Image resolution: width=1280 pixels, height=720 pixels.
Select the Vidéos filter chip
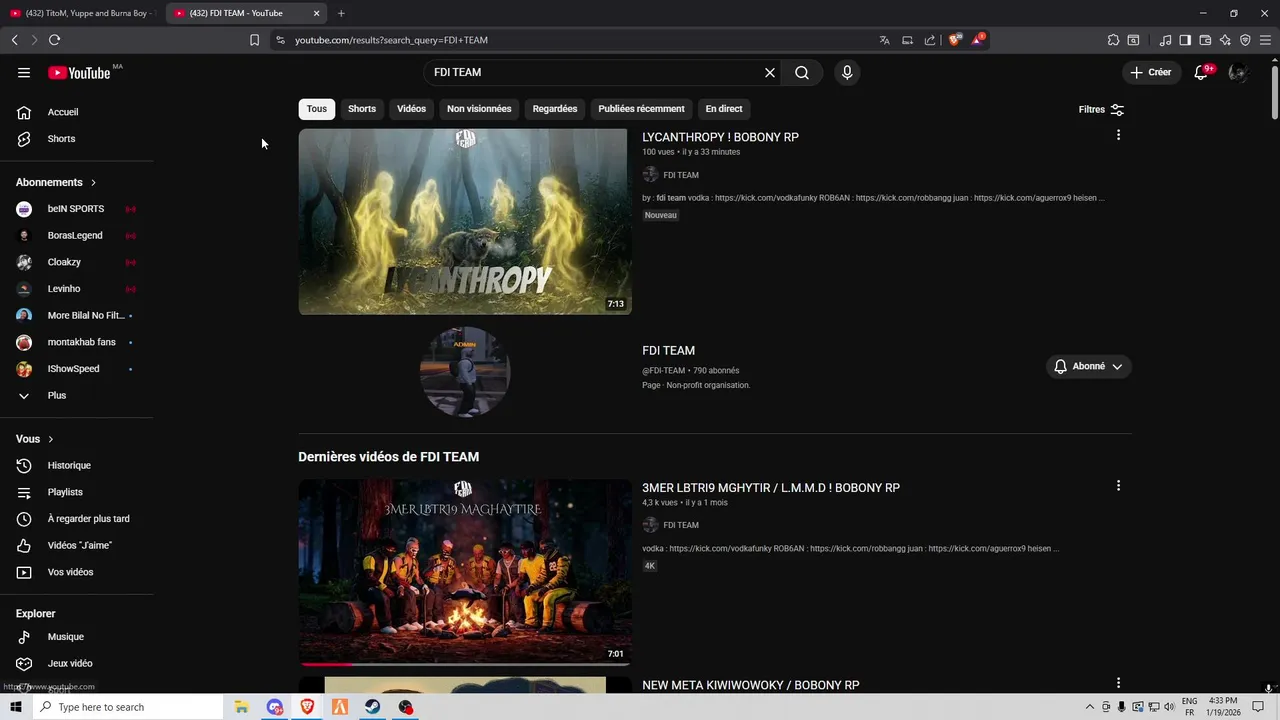[x=411, y=109]
